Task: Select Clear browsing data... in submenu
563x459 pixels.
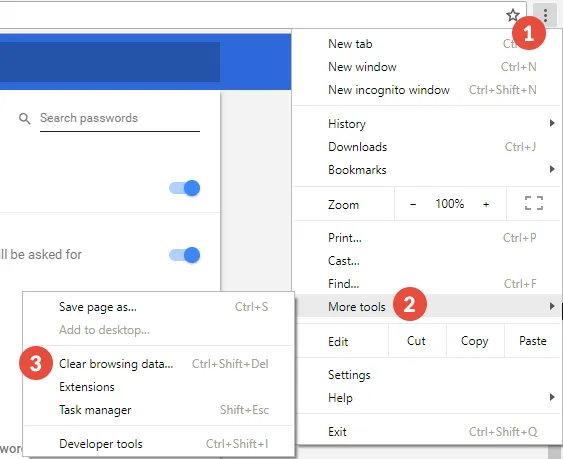Action: tap(158, 364)
